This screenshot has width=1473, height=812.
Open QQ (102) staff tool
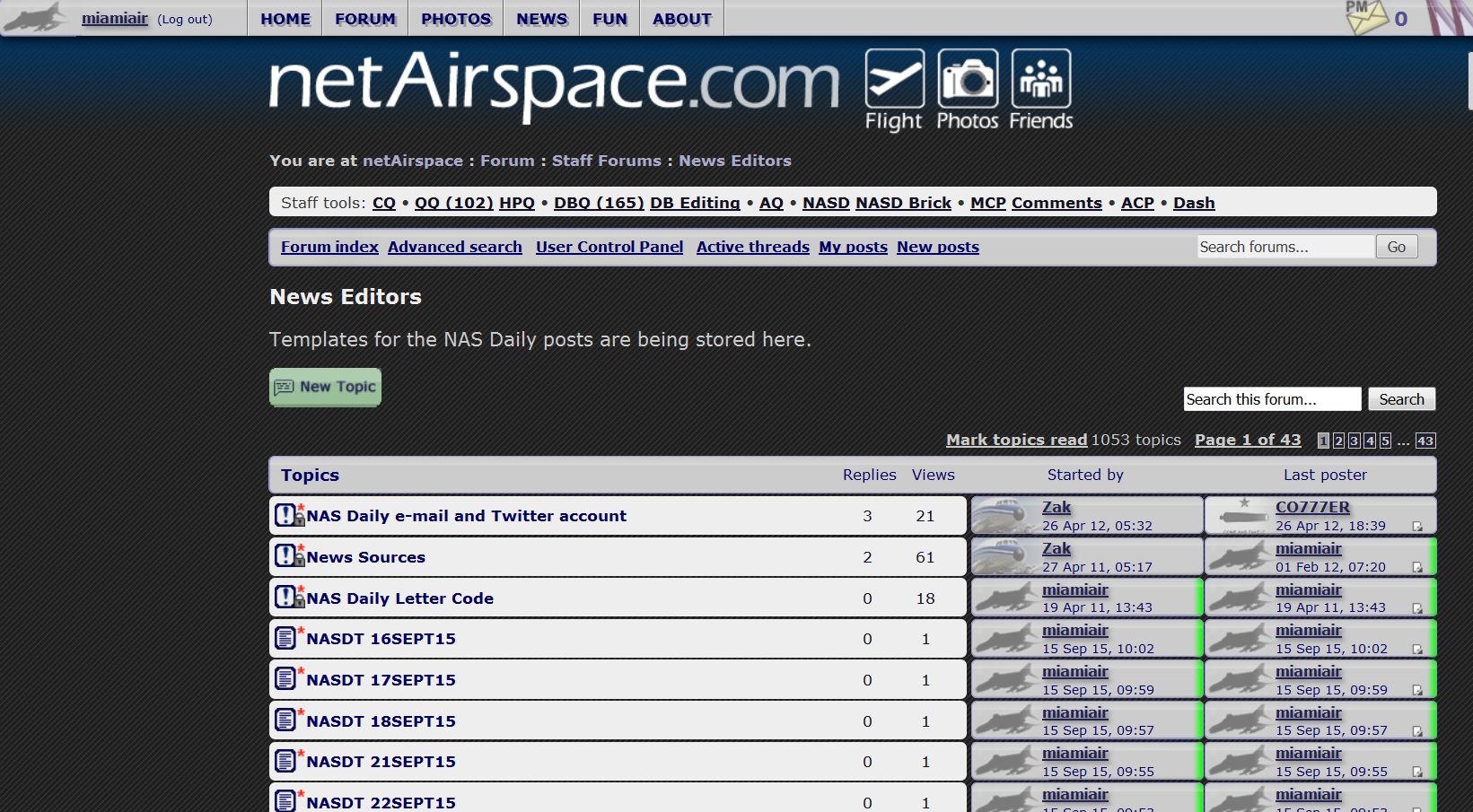pos(454,203)
